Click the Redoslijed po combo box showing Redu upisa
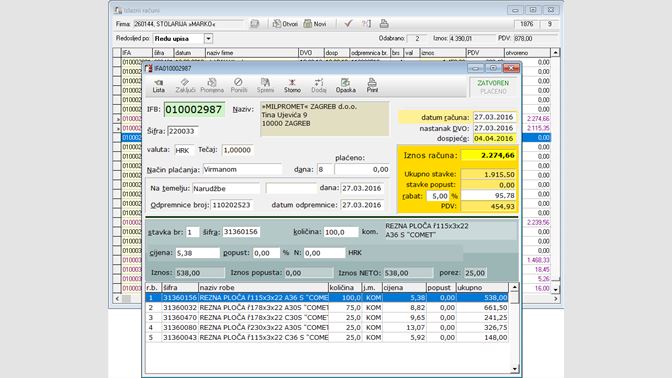Image resolution: width=672 pixels, height=378 pixels. [183, 39]
